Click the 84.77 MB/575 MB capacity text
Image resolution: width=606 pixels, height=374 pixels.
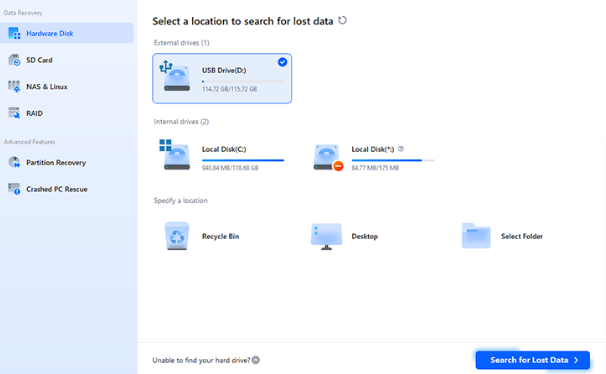375,168
